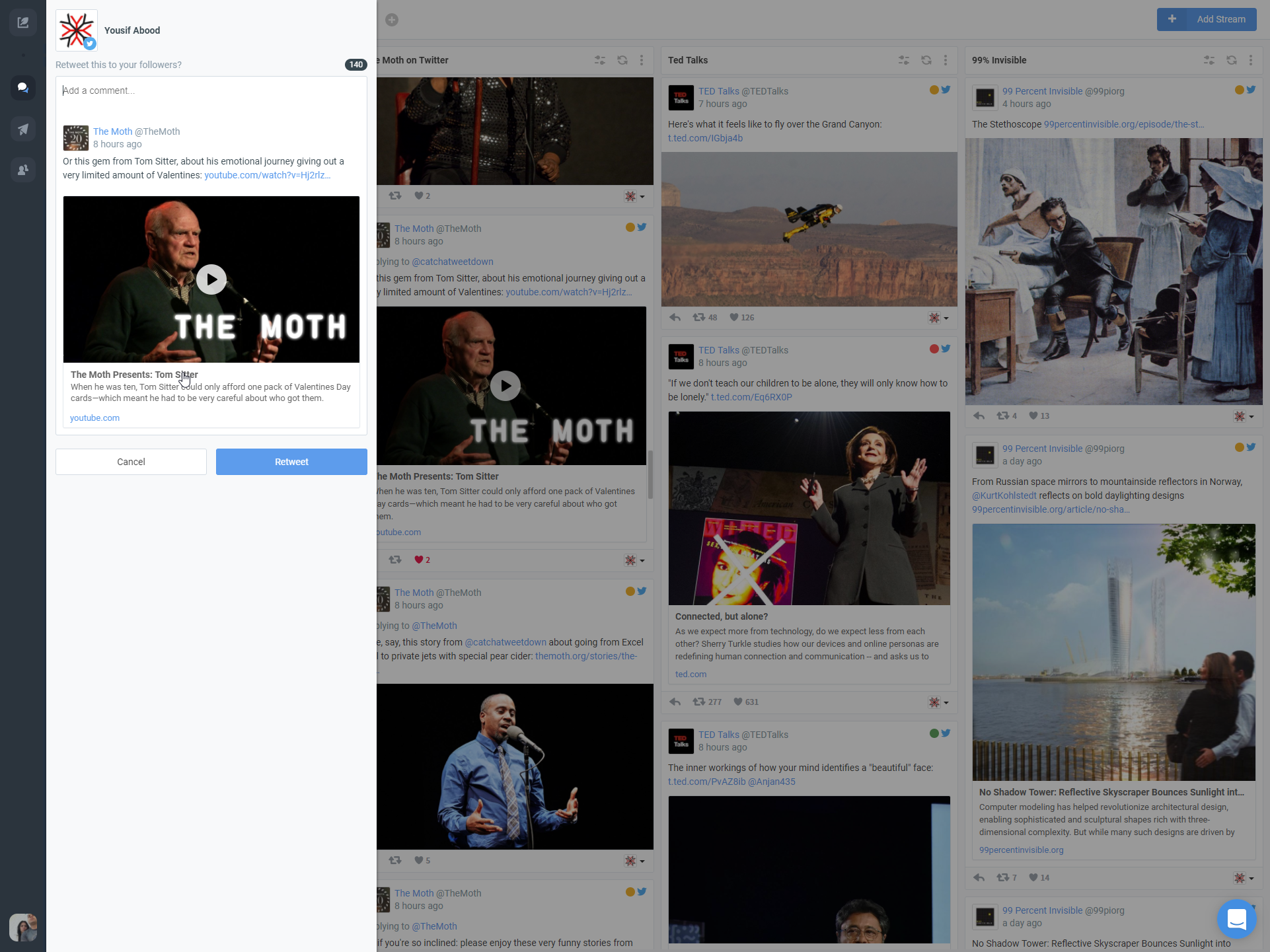Like the Grand Canyon TED tweet
The image size is (1270, 952).
[x=734, y=318]
